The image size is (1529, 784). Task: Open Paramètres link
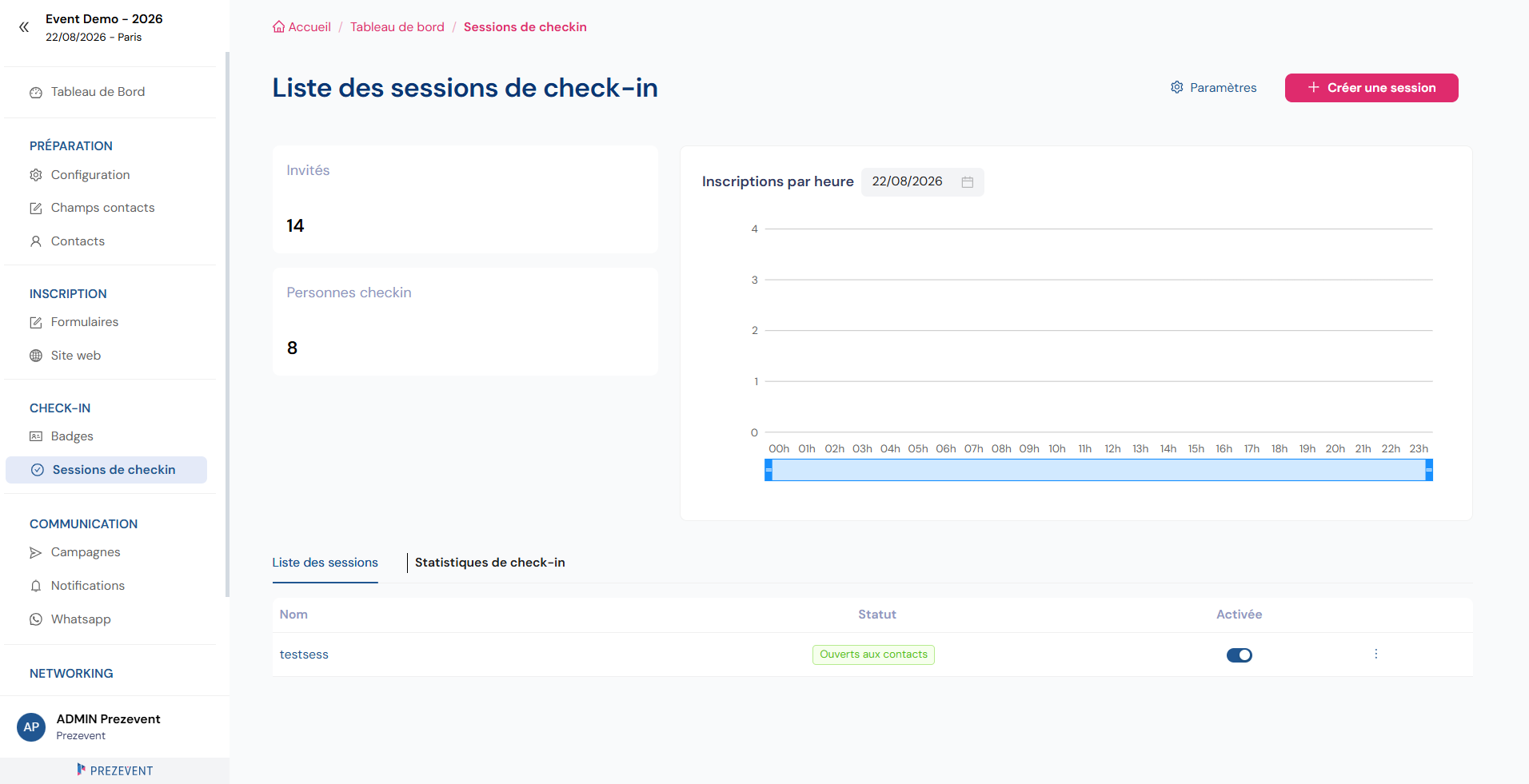(1214, 88)
